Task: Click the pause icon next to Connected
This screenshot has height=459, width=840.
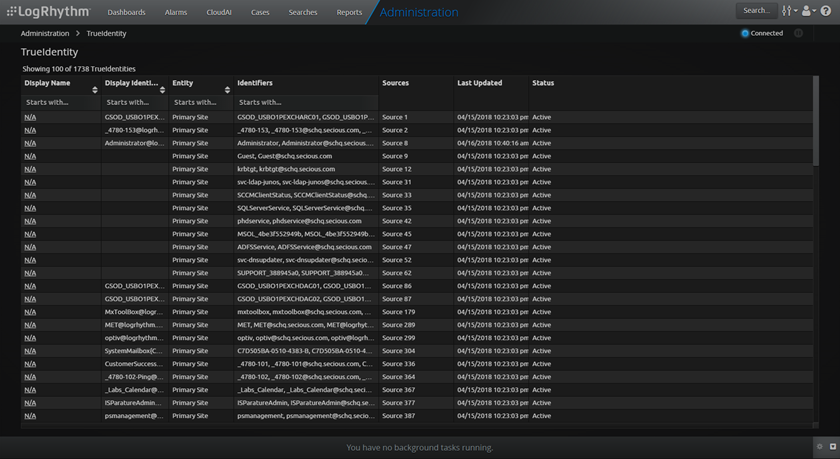Action: pyautogui.click(x=798, y=33)
